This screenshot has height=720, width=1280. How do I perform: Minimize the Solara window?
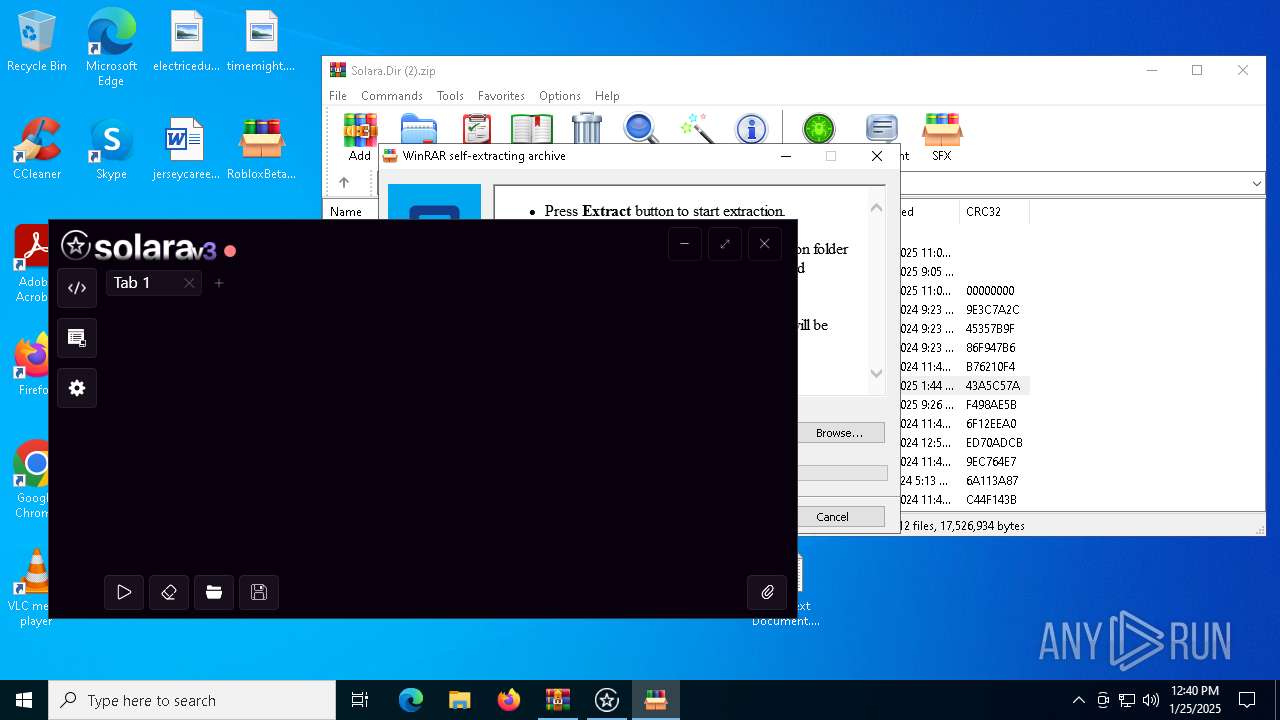click(685, 244)
